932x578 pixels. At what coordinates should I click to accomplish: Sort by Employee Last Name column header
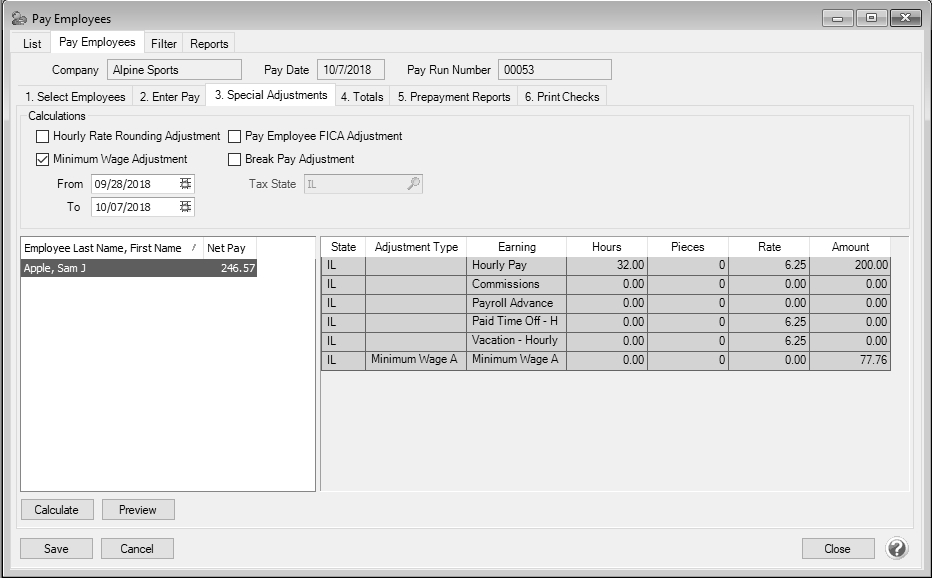103,248
